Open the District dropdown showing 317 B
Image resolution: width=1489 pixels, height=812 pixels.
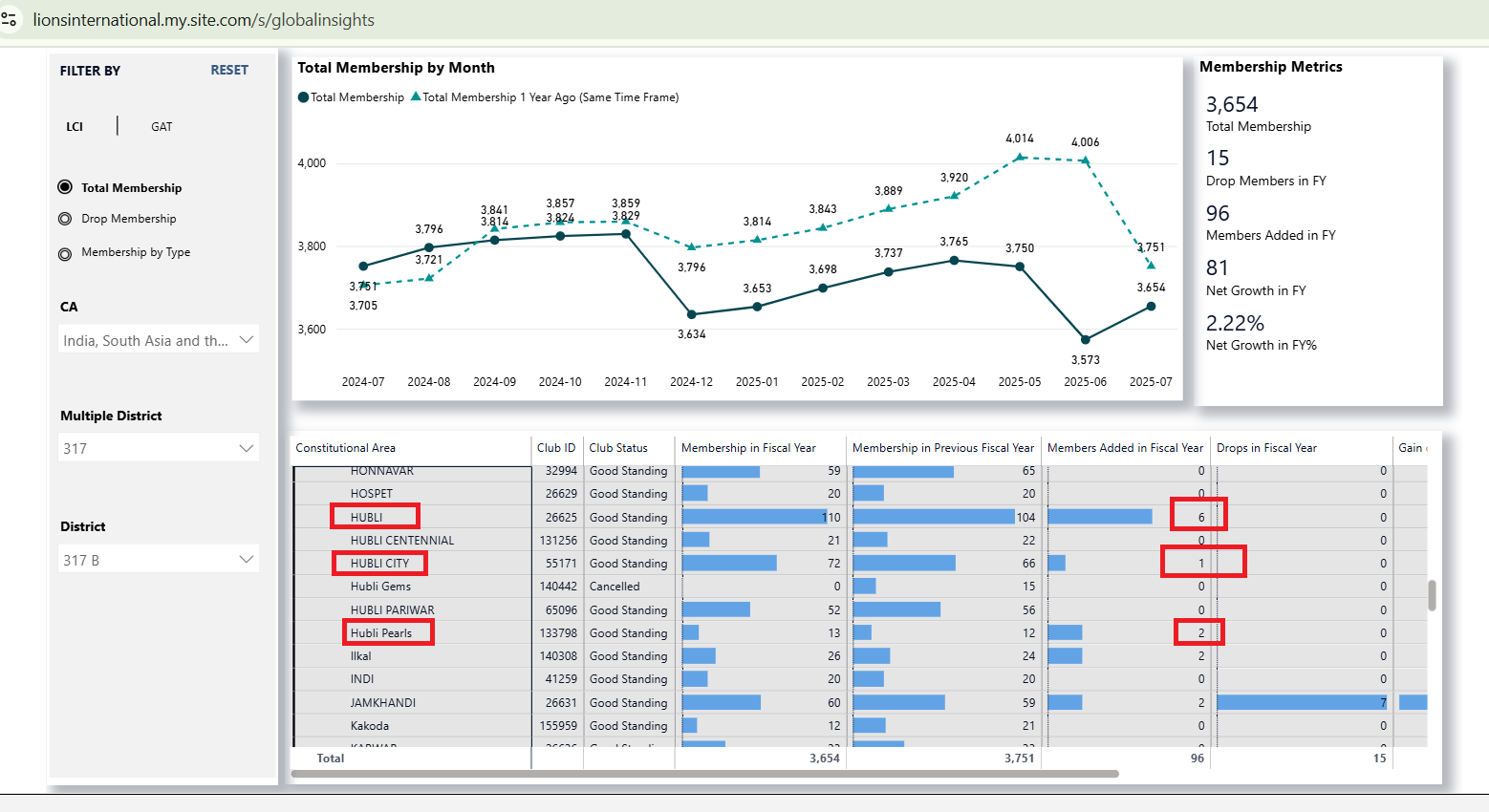click(x=159, y=560)
